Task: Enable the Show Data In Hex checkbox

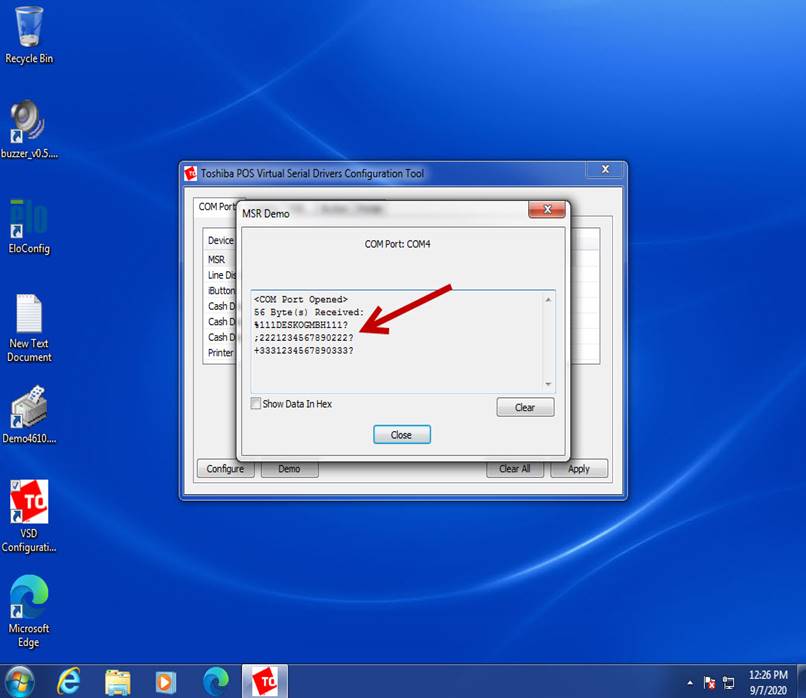Action: (256, 404)
